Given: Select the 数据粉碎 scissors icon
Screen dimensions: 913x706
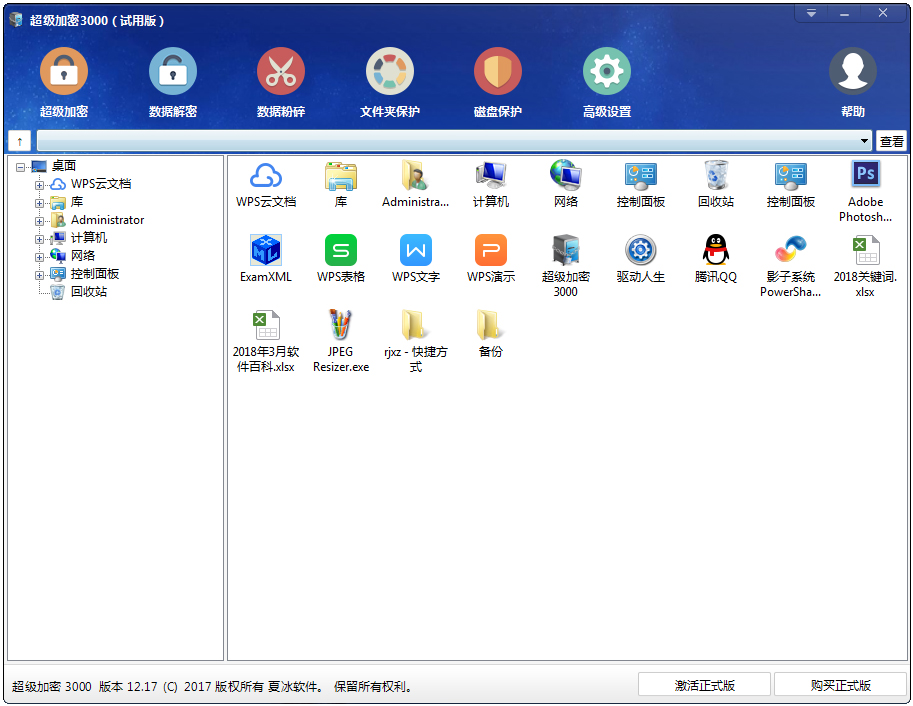Looking at the screenshot, I should tap(281, 72).
